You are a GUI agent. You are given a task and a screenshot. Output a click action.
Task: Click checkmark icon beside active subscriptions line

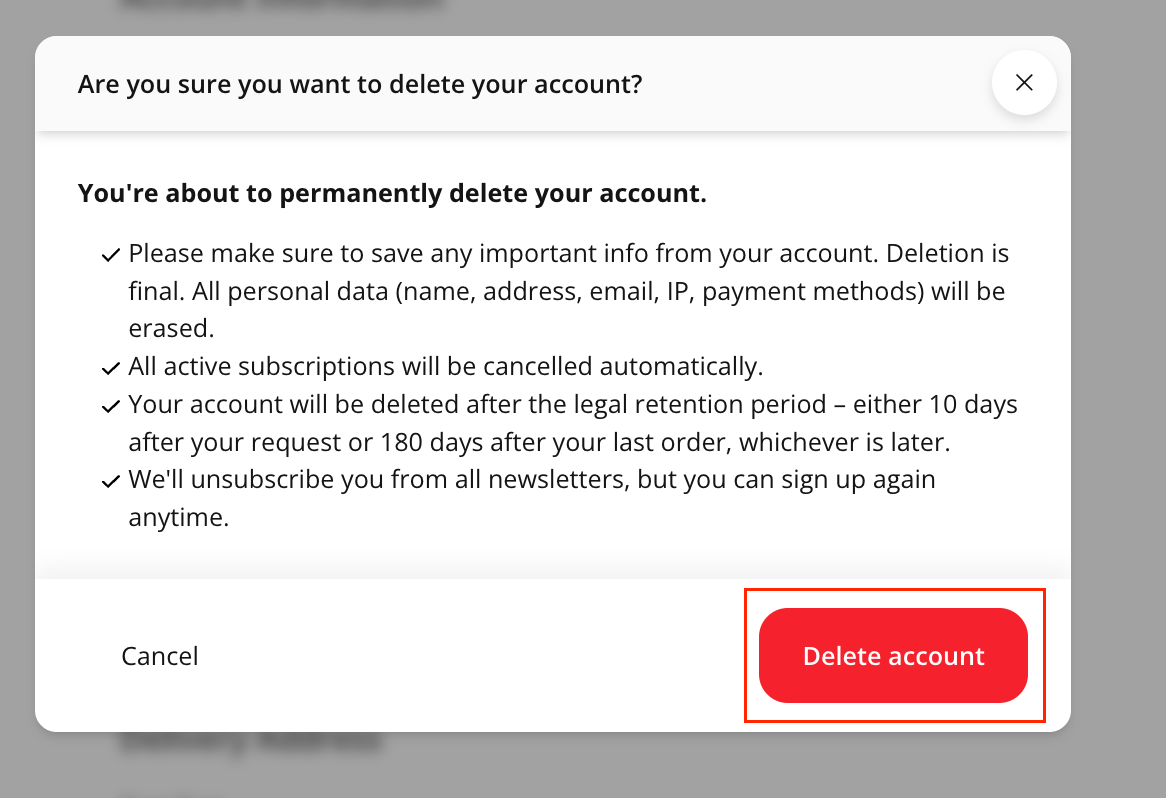coord(111,369)
